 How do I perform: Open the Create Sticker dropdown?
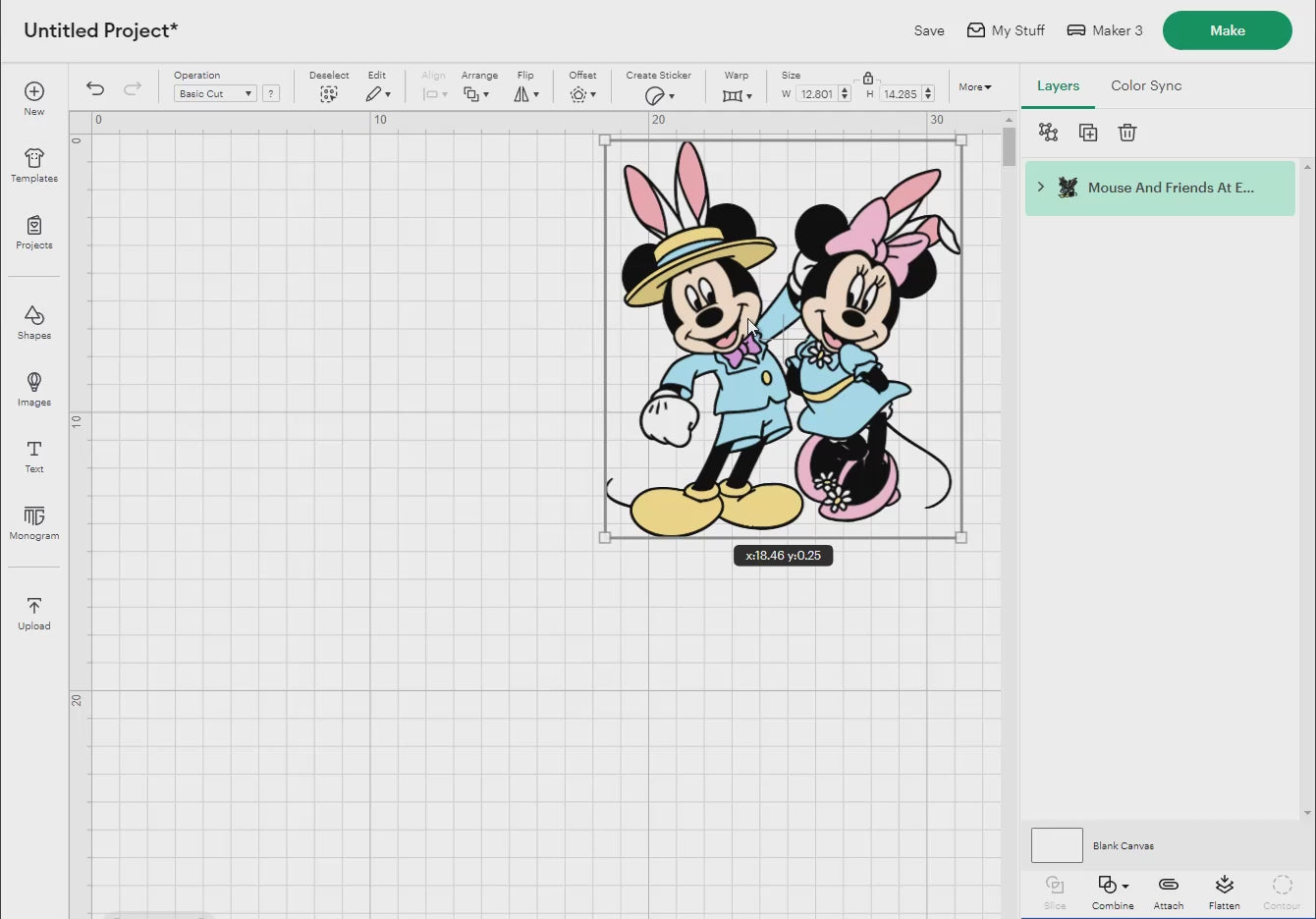tap(659, 95)
